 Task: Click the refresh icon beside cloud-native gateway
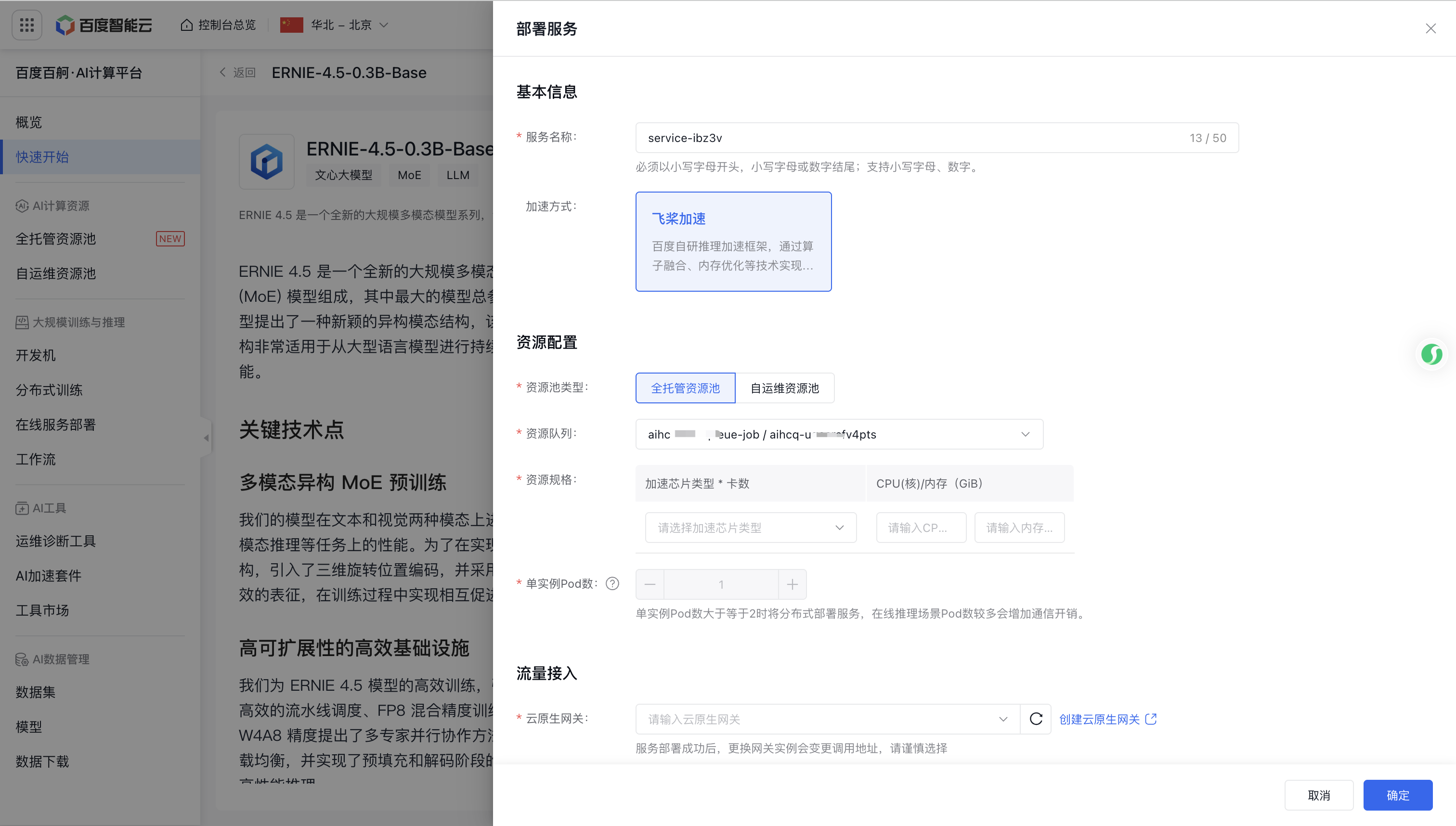tap(1036, 719)
